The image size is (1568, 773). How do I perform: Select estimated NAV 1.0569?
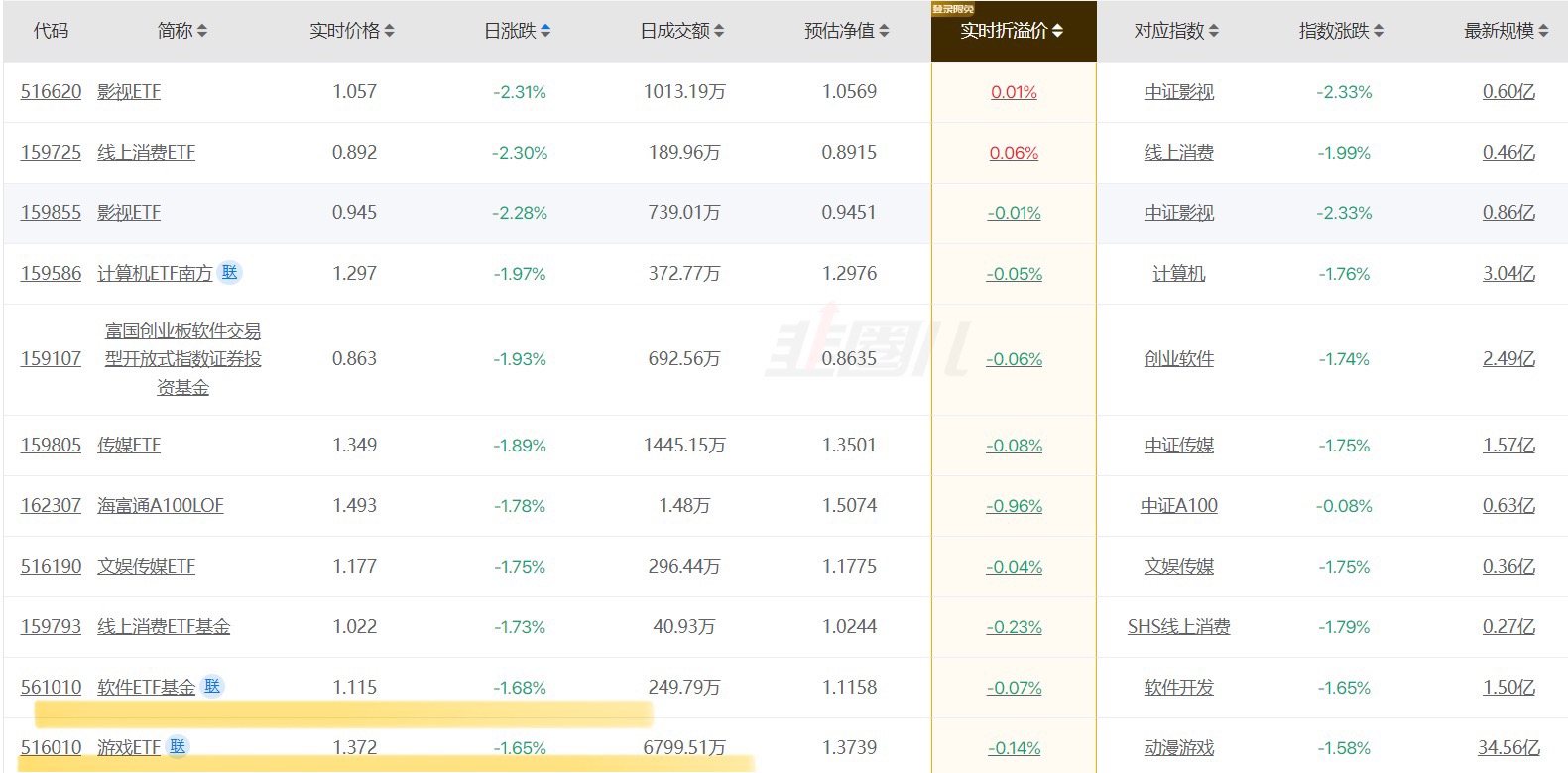(849, 92)
